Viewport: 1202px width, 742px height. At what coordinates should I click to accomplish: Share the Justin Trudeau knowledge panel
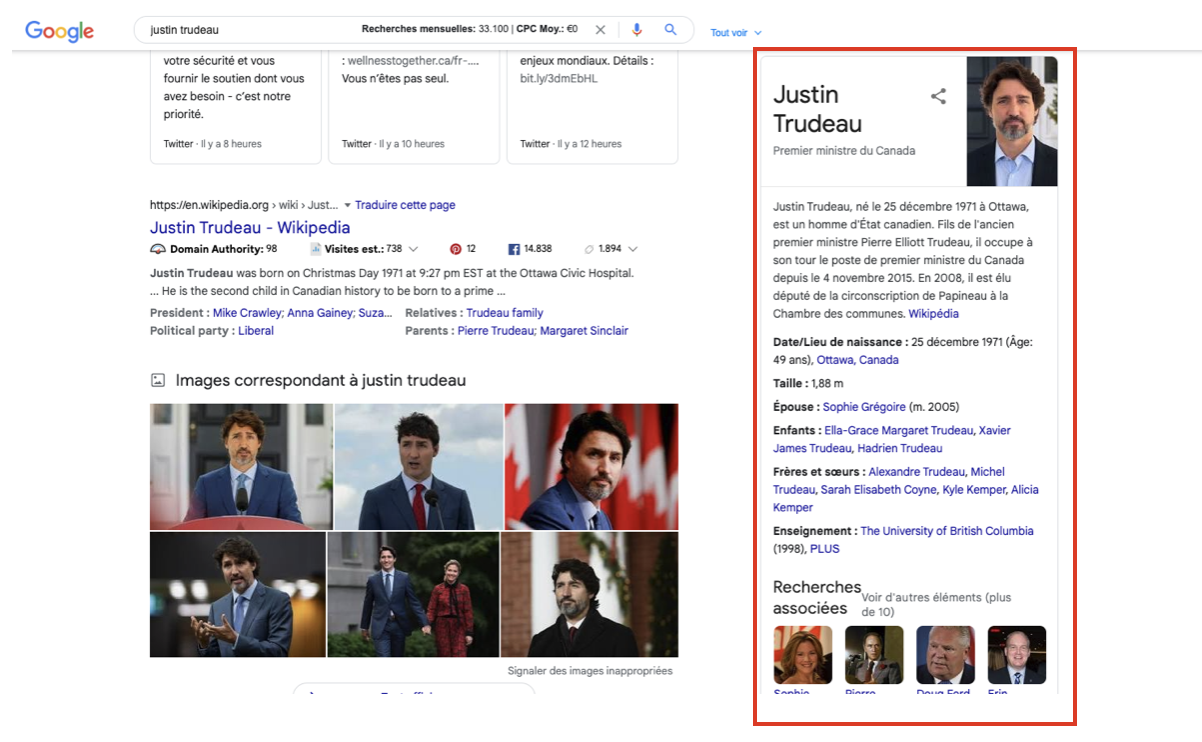(938, 97)
